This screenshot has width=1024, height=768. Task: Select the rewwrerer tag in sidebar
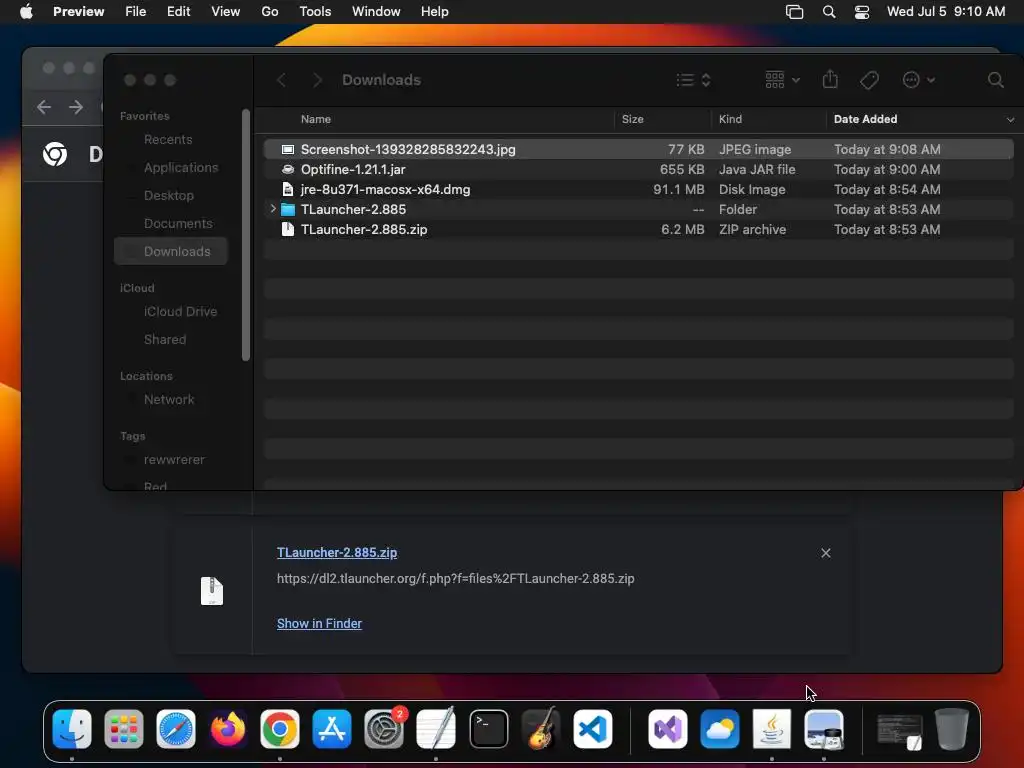(174, 460)
